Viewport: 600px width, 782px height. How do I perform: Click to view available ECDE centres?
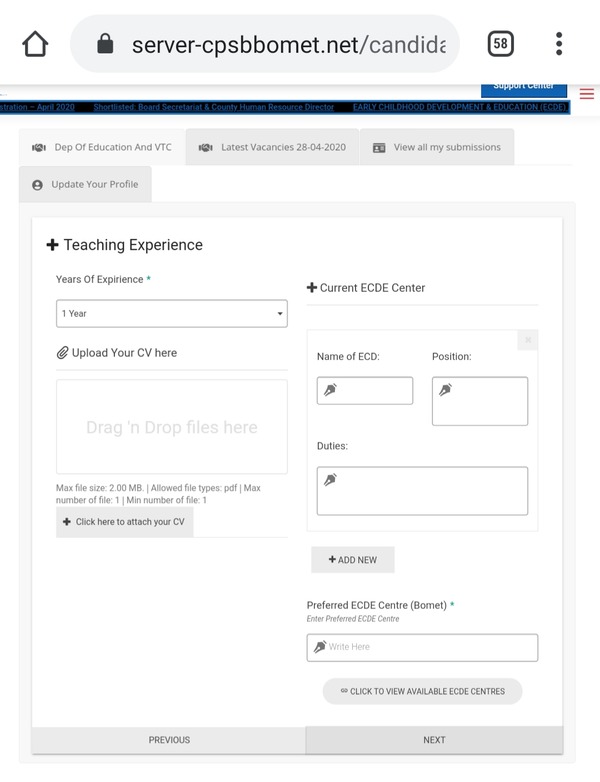click(422, 691)
